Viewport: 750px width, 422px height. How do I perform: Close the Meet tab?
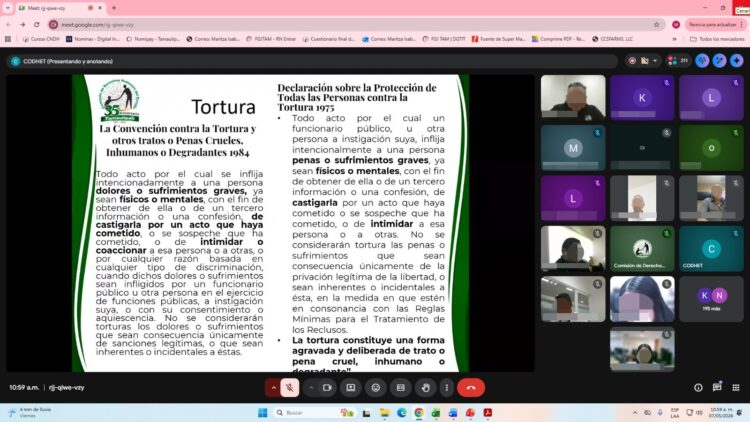100,8
